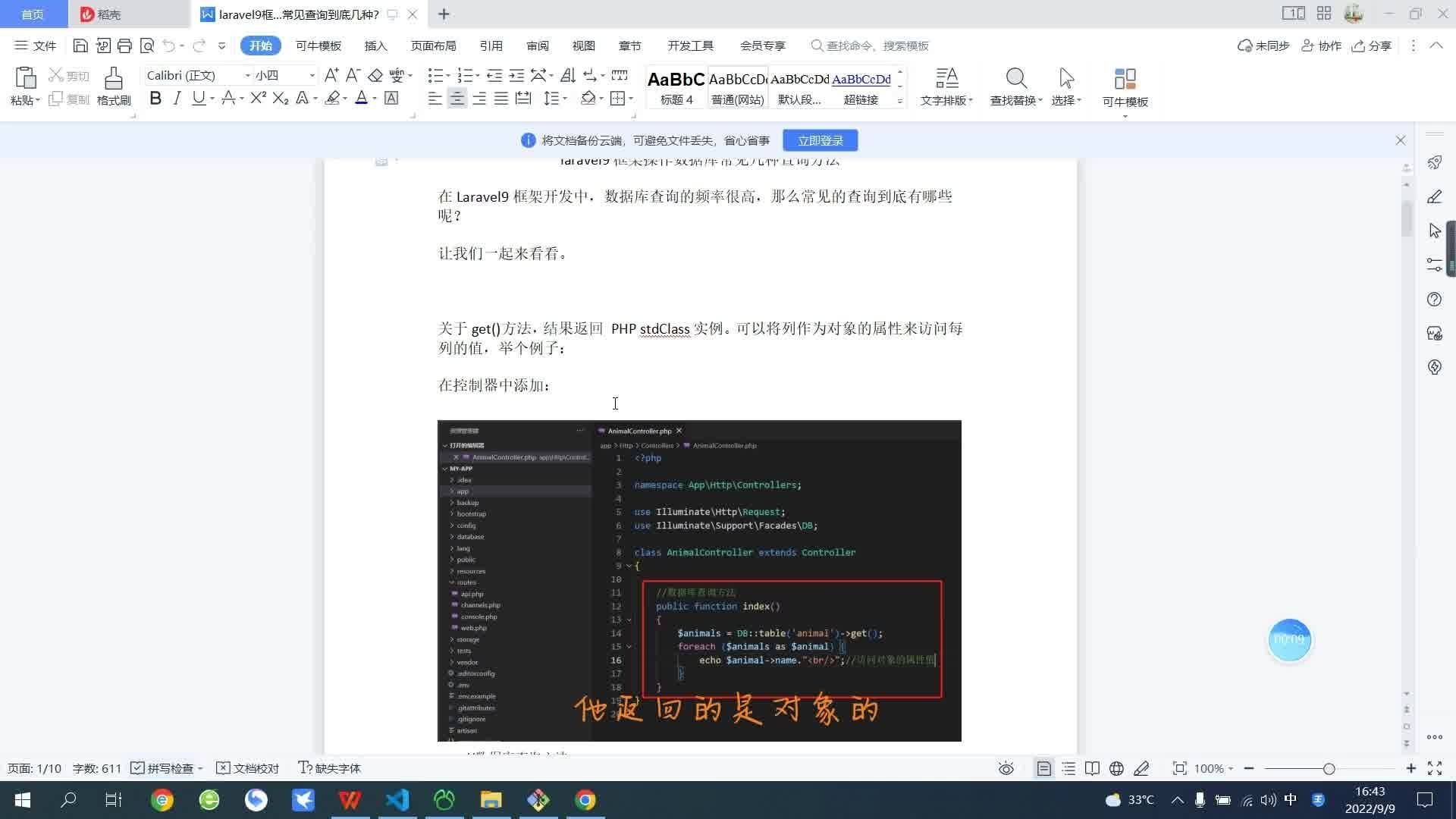Open the font size 小四 dropdown
Image resolution: width=1456 pixels, height=819 pixels.
tap(312, 75)
